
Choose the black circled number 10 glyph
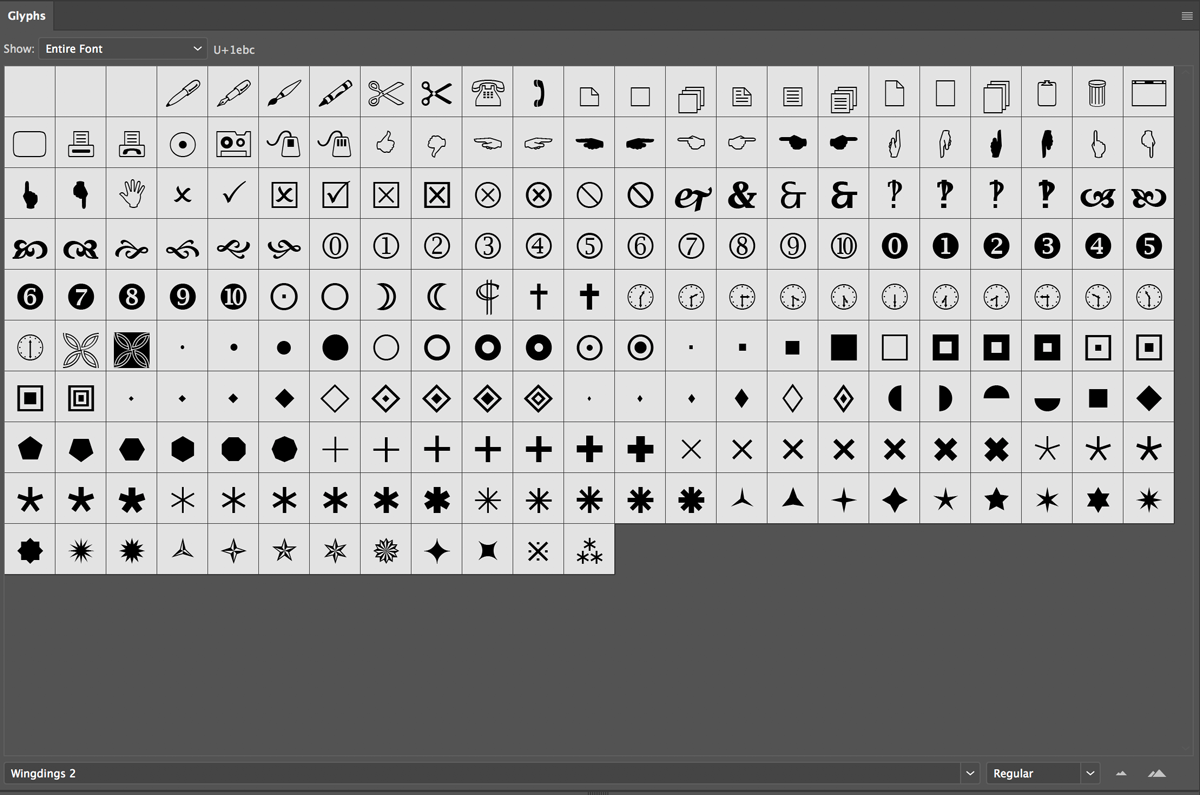[x=234, y=297]
